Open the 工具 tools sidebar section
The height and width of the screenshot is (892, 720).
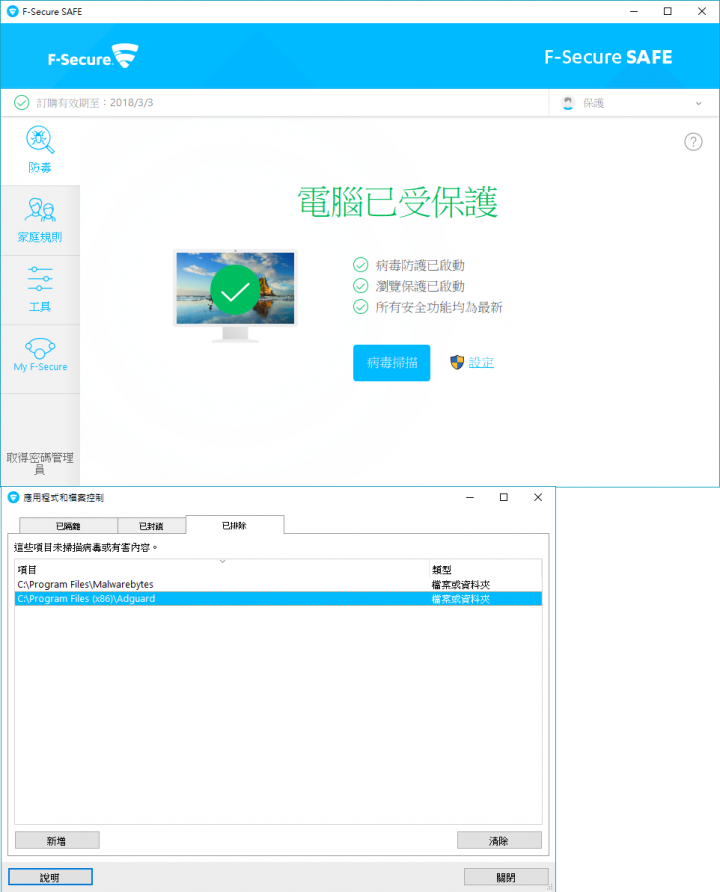pyautogui.click(x=40, y=290)
